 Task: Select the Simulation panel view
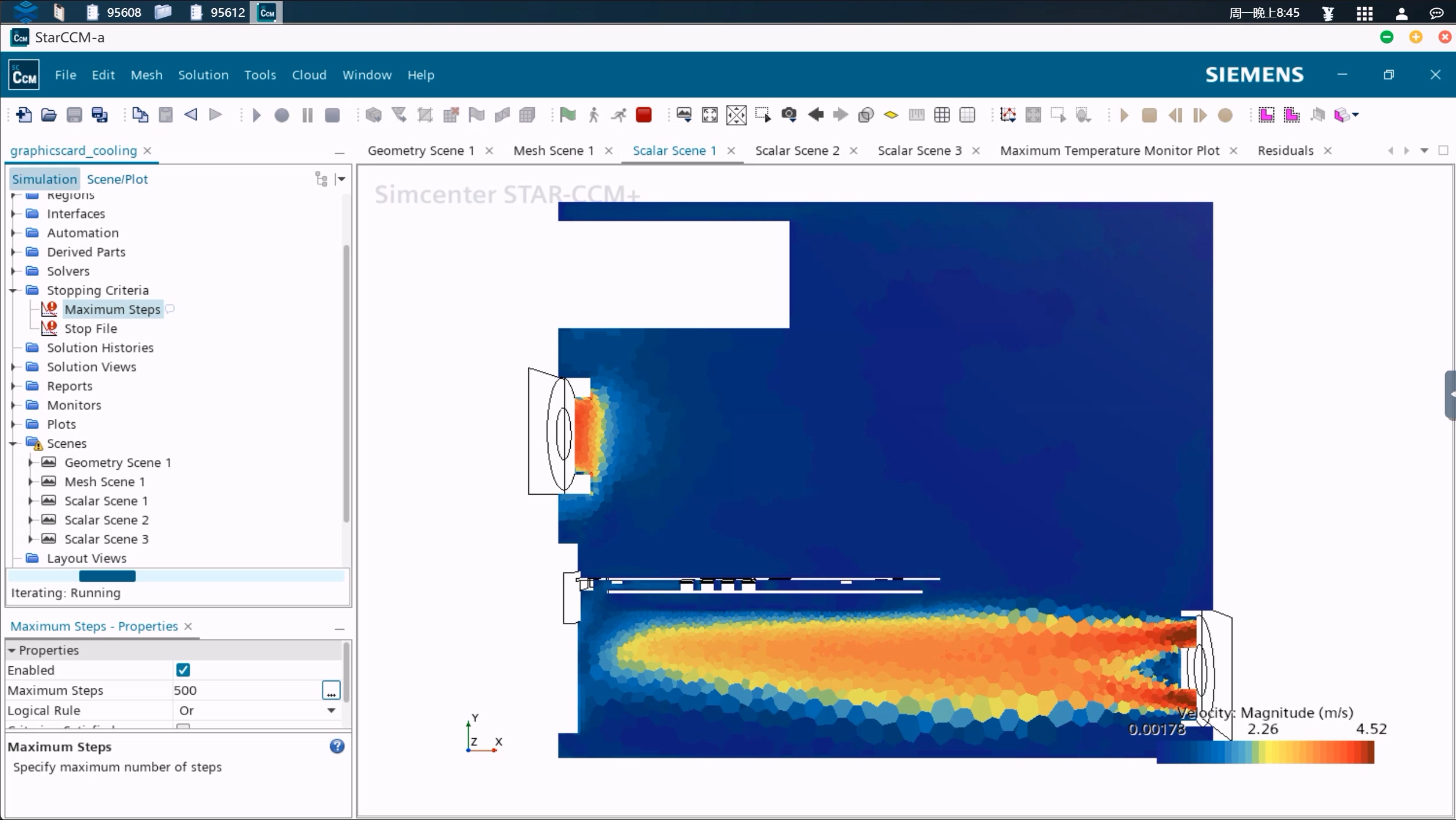click(45, 179)
